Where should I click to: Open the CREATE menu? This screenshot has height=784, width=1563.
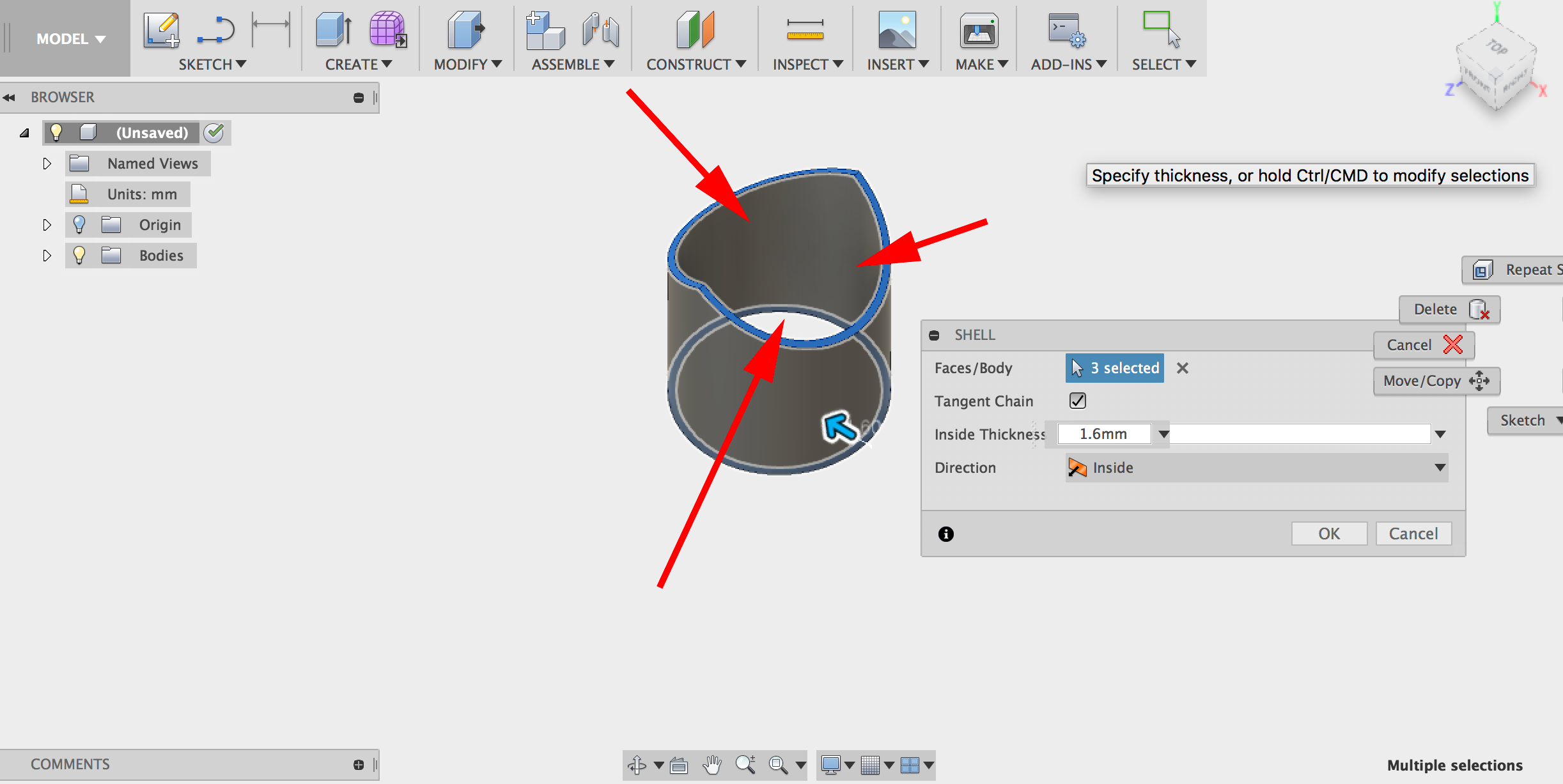click(359, 64)
